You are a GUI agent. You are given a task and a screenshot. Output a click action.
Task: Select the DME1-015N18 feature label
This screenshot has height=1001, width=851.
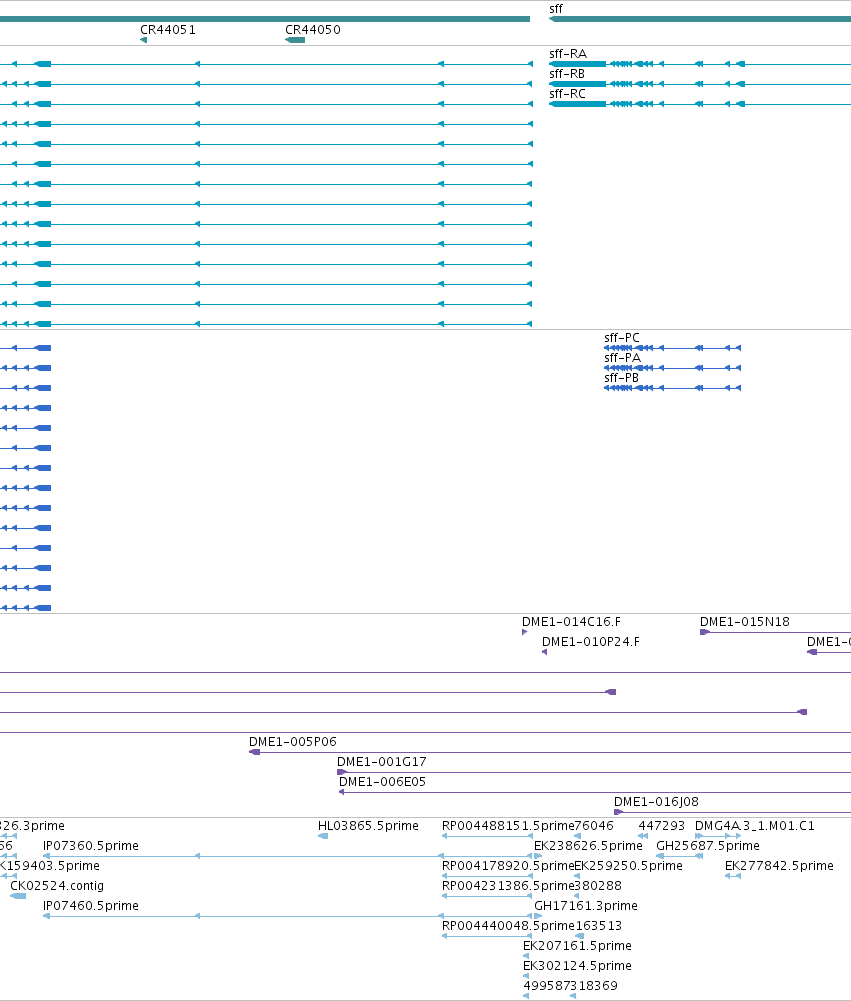point(745,622)
